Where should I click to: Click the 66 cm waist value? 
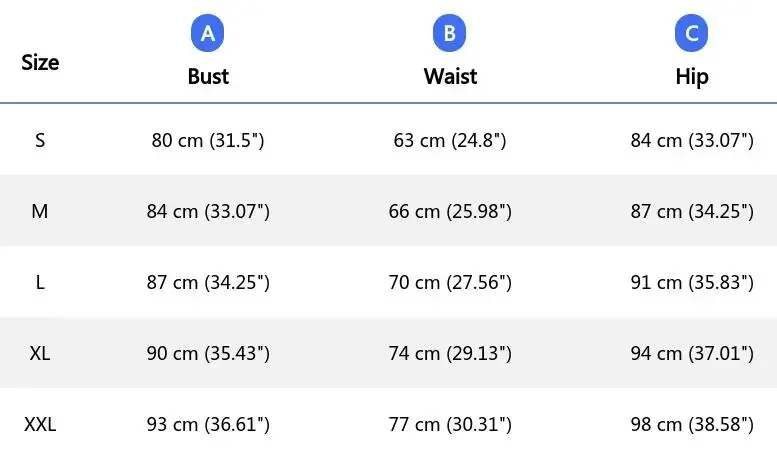pos(450,211)
